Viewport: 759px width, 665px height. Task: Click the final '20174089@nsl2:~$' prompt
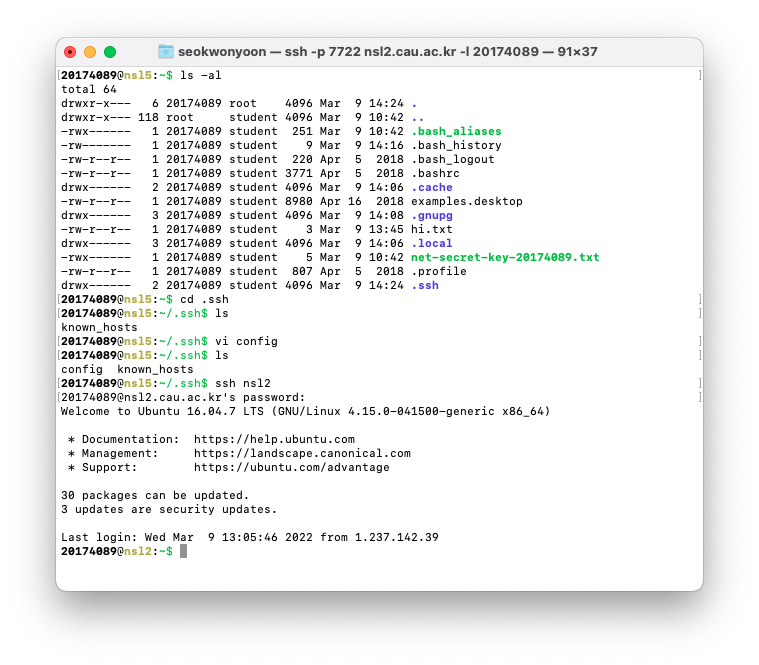117,551
